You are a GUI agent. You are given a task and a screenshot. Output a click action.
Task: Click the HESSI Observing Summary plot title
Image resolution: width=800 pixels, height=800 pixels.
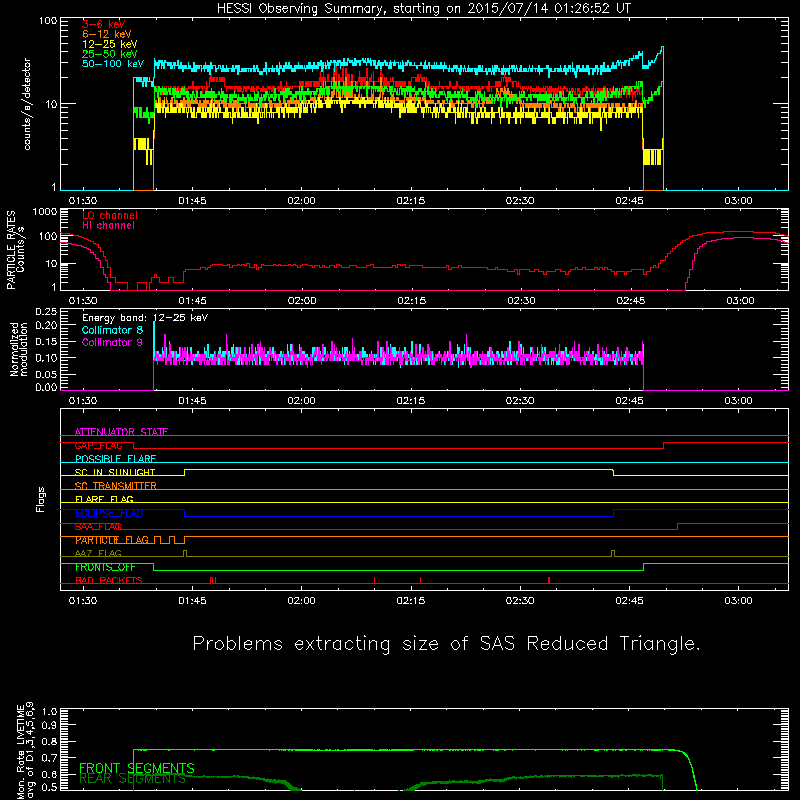tap(424, 9)
